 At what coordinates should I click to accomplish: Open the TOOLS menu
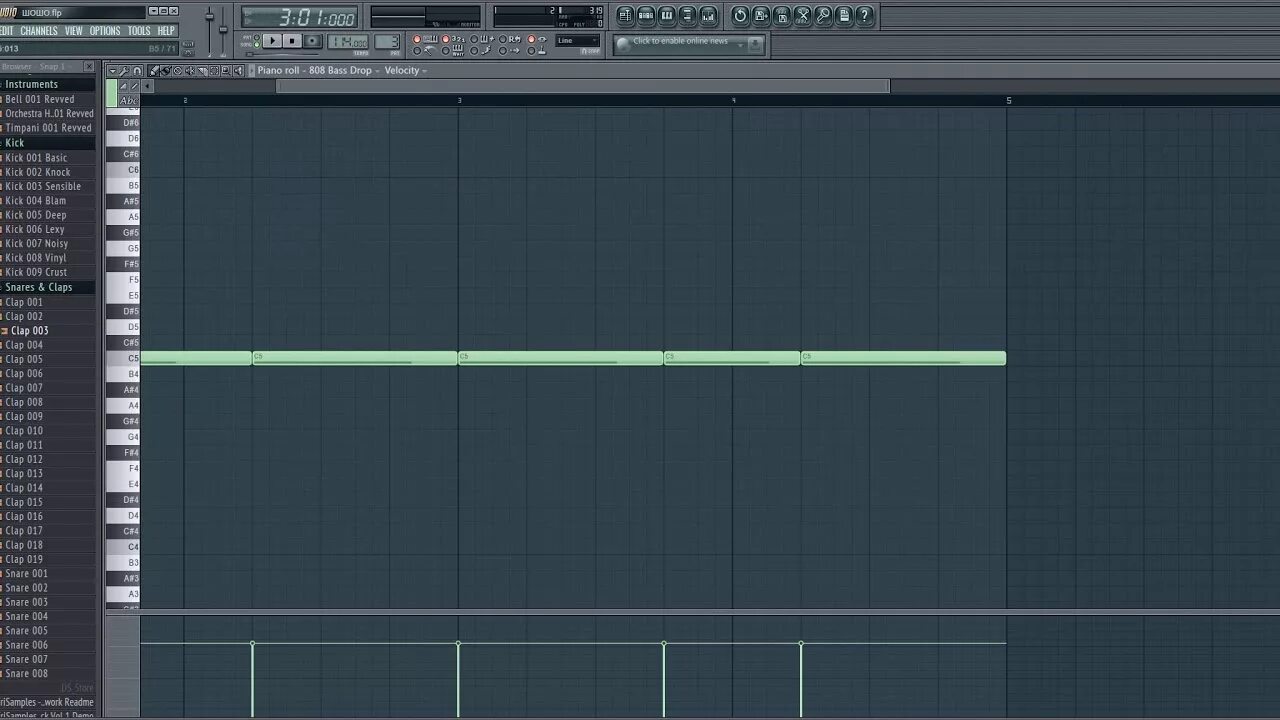(x=139, y=31)
